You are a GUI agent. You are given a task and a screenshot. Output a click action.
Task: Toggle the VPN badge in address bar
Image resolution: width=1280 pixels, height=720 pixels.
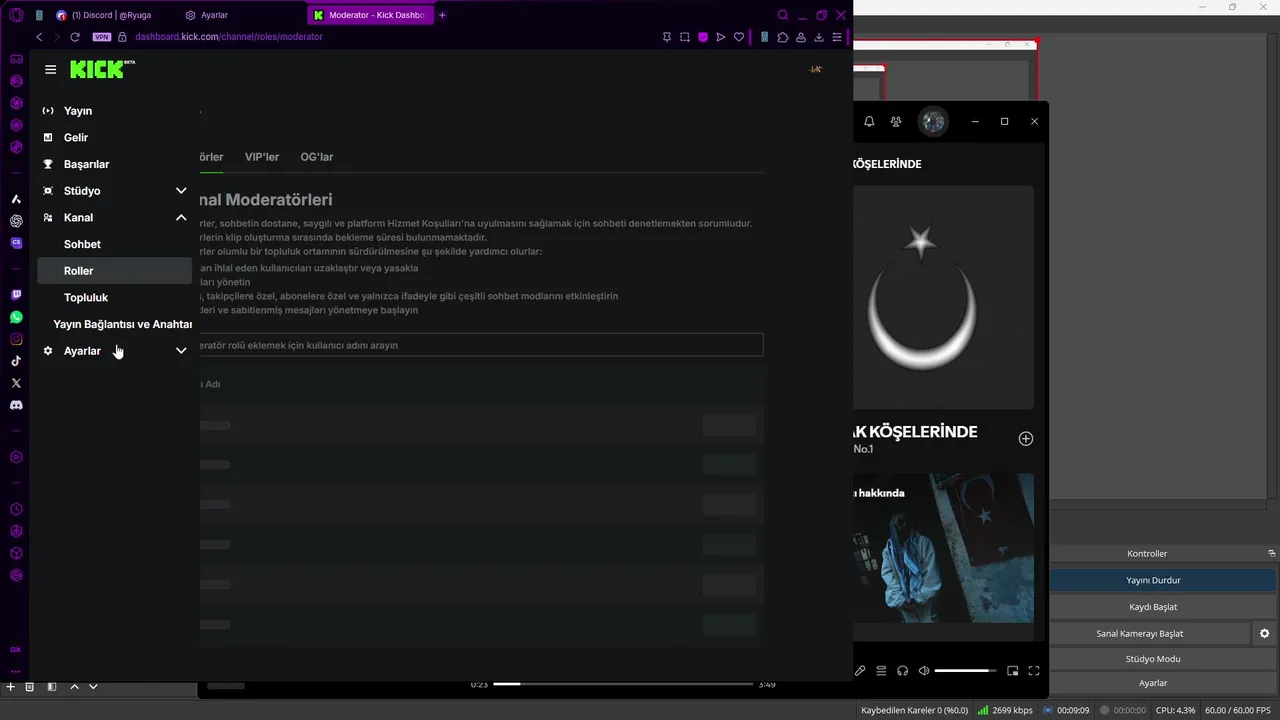pyautogui.click(x=102, y=37)
